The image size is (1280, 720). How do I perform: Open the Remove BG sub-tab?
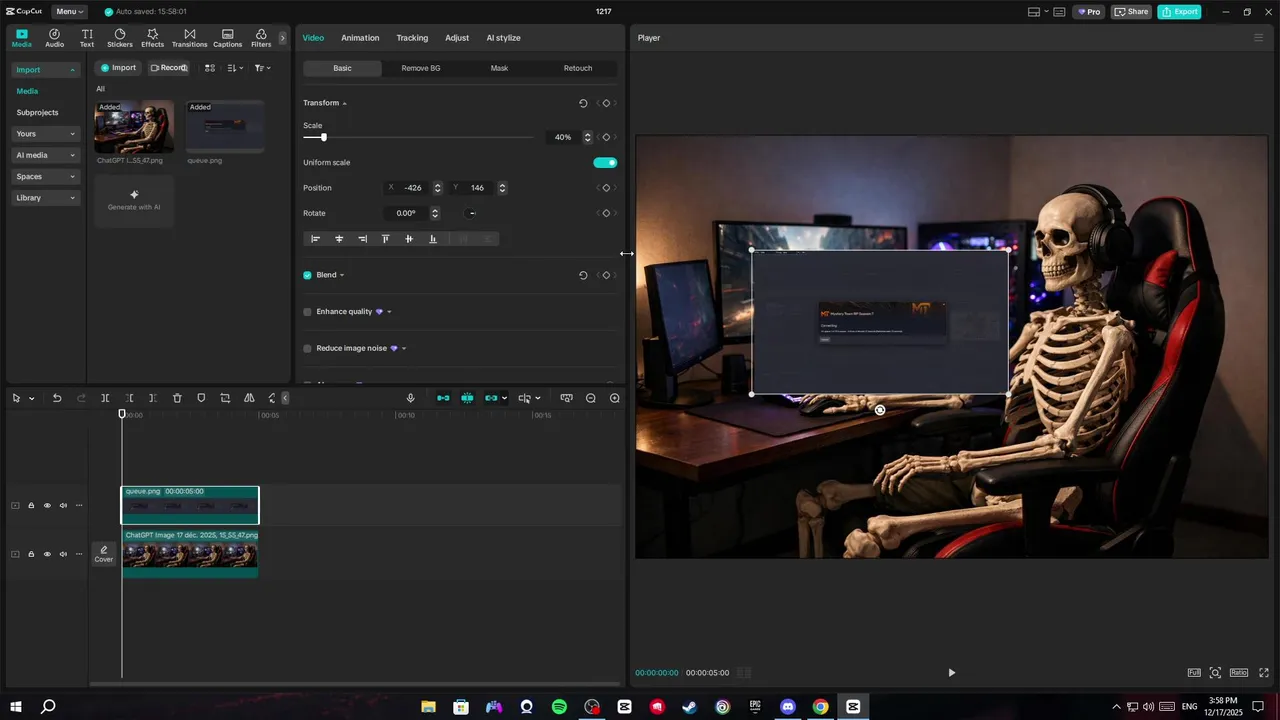point(421,69)
